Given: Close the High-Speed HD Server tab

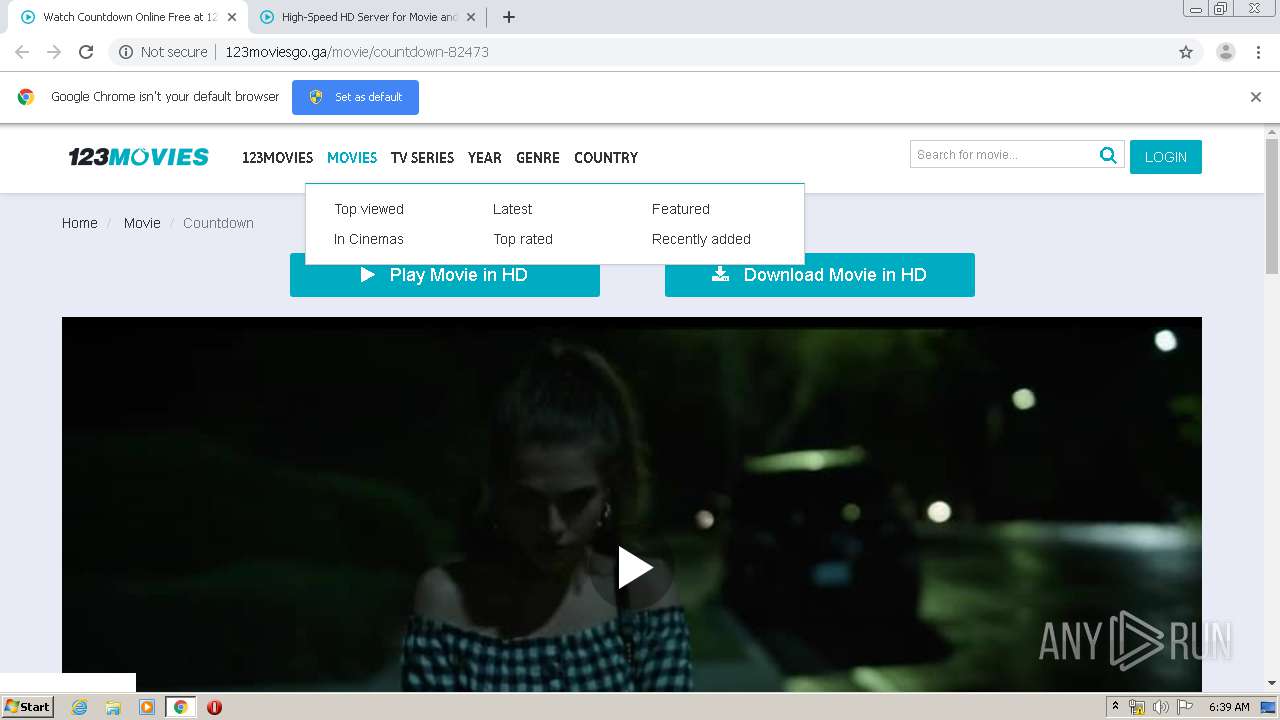Looking at the screenshot, I should [471, 17].
